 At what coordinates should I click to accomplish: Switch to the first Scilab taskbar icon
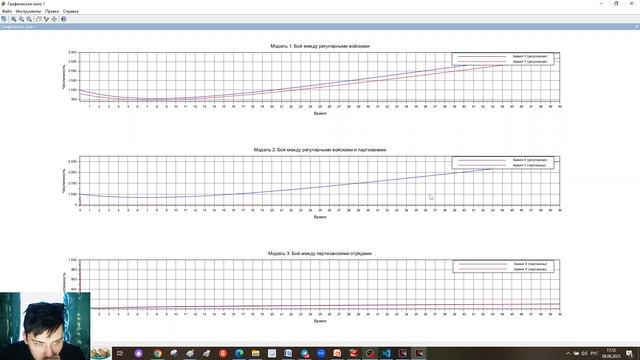click(402, 353)
